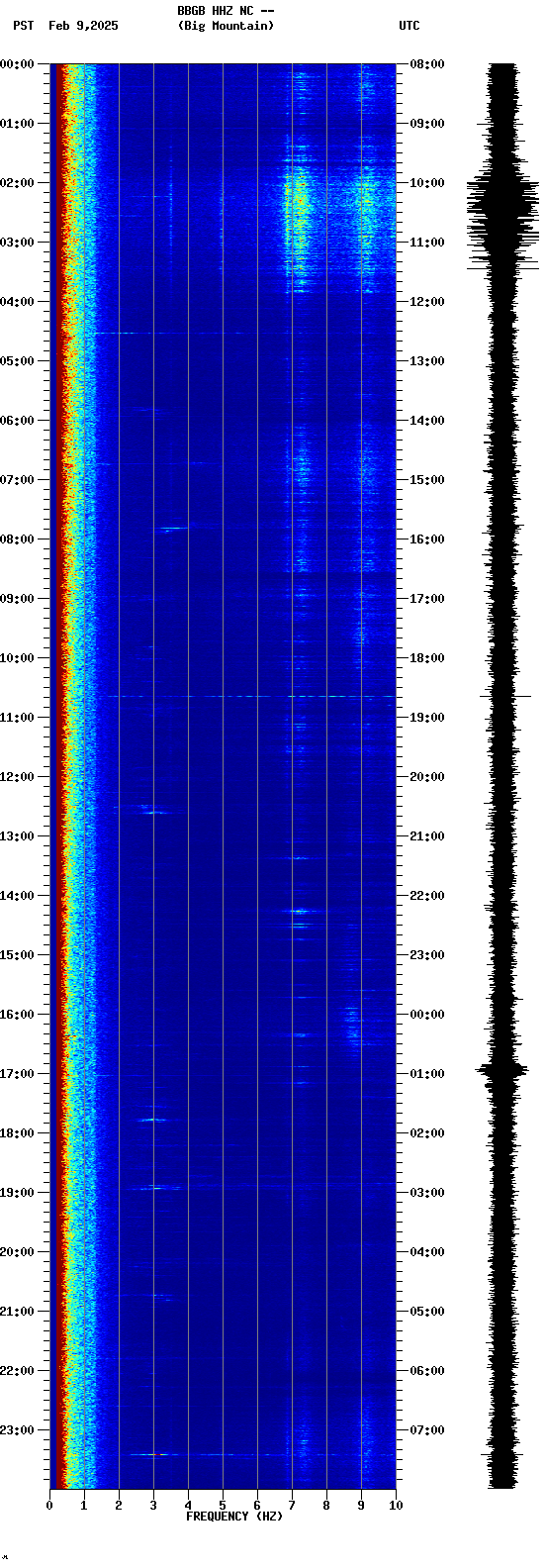The height and width of the screenshot is (1568, 546).
Task: Click the 07:00 UTC time label
Action: [x=427, y=1430]
